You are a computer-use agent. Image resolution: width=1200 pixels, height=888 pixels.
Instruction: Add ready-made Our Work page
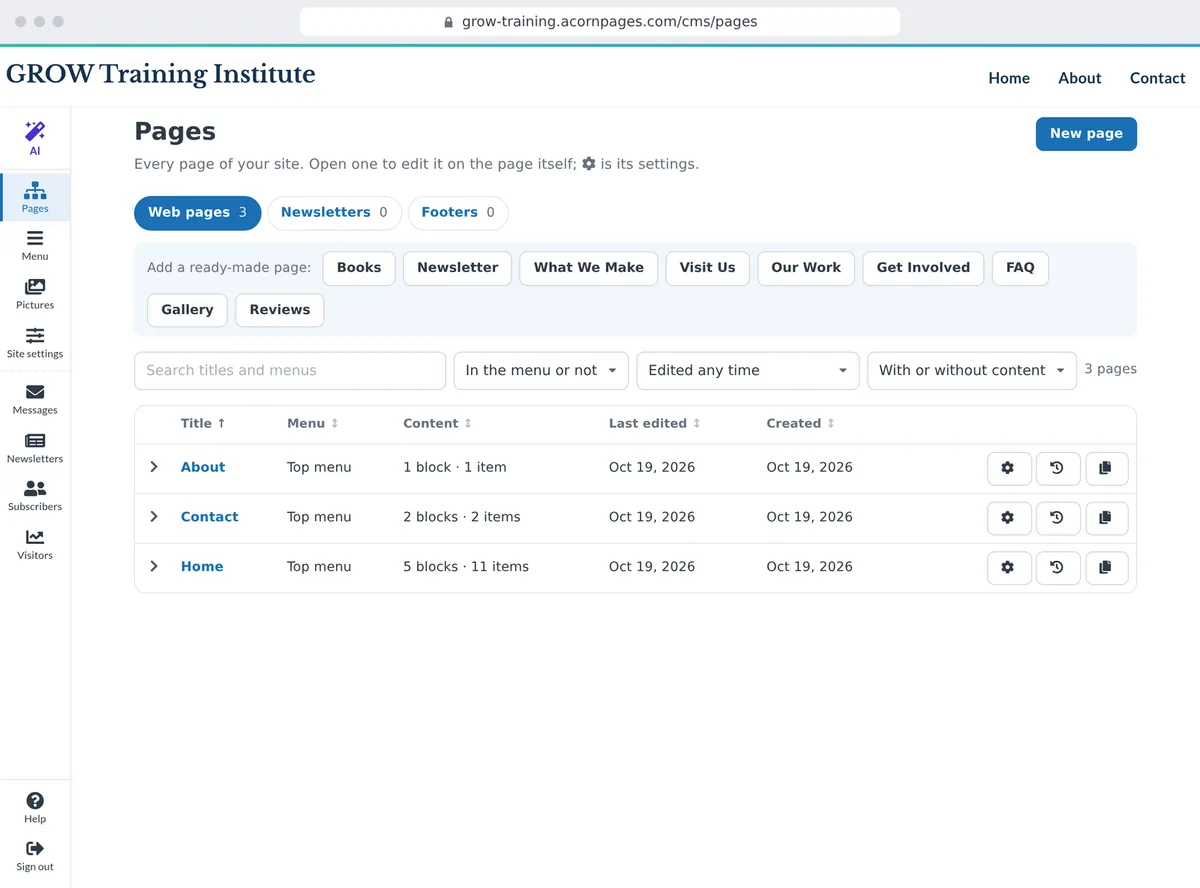[x=806, y=268]
